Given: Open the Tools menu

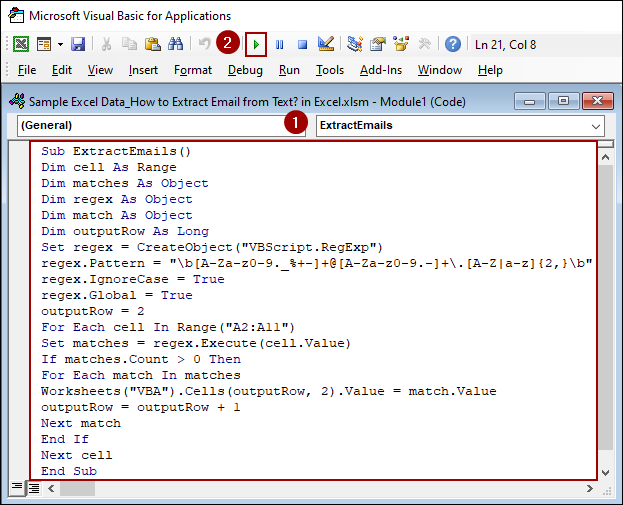Looking at the screenshot, I should 330,70.
